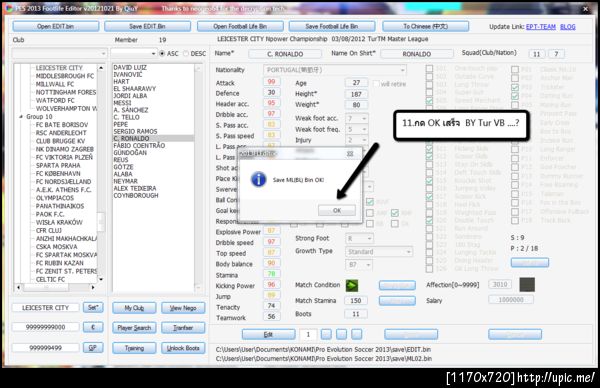Open the Growth Type dropdown
Screen dimensions: 600x388
379,251
